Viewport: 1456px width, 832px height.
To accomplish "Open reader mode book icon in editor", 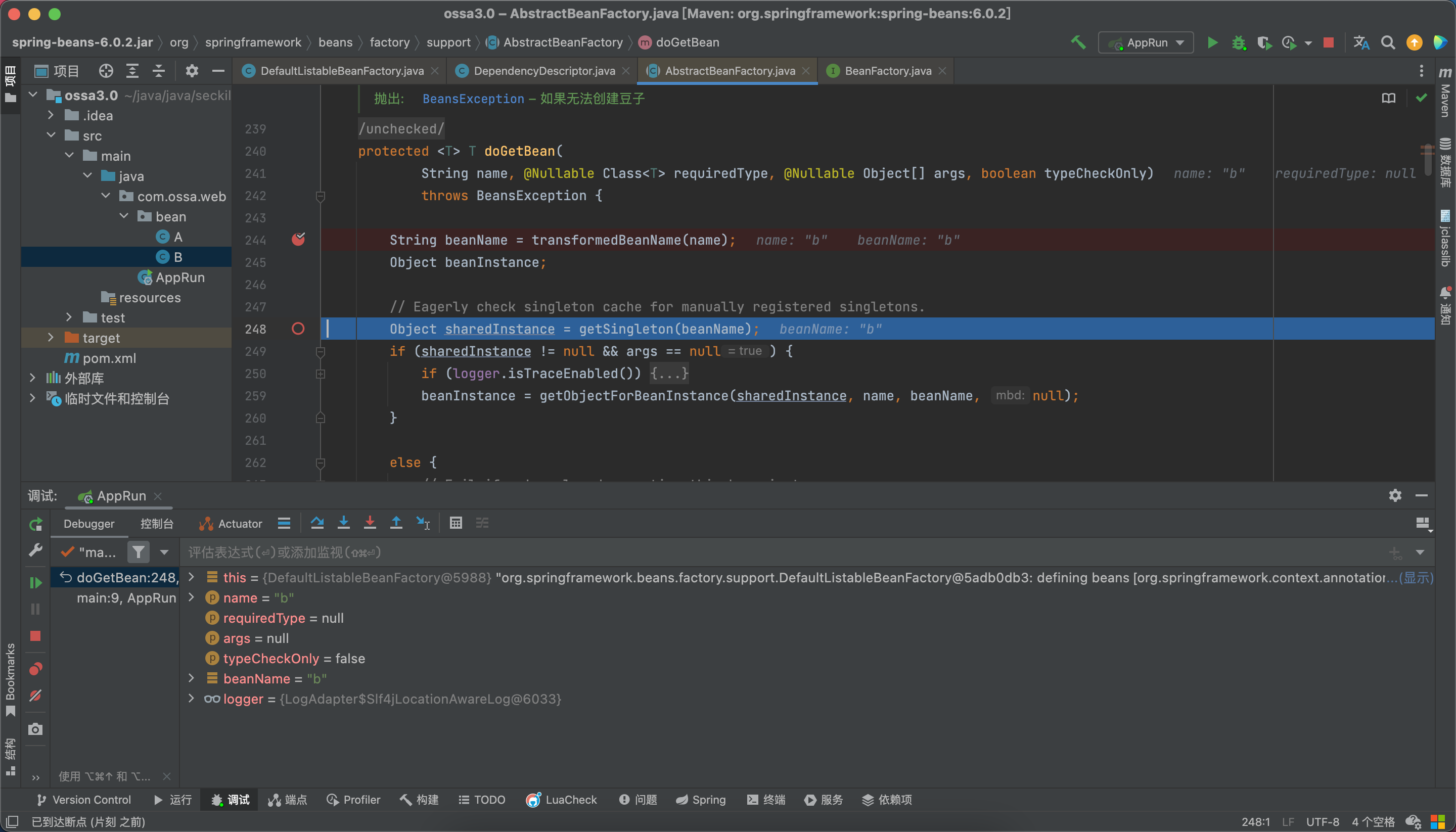I will tap(1389, 98).
